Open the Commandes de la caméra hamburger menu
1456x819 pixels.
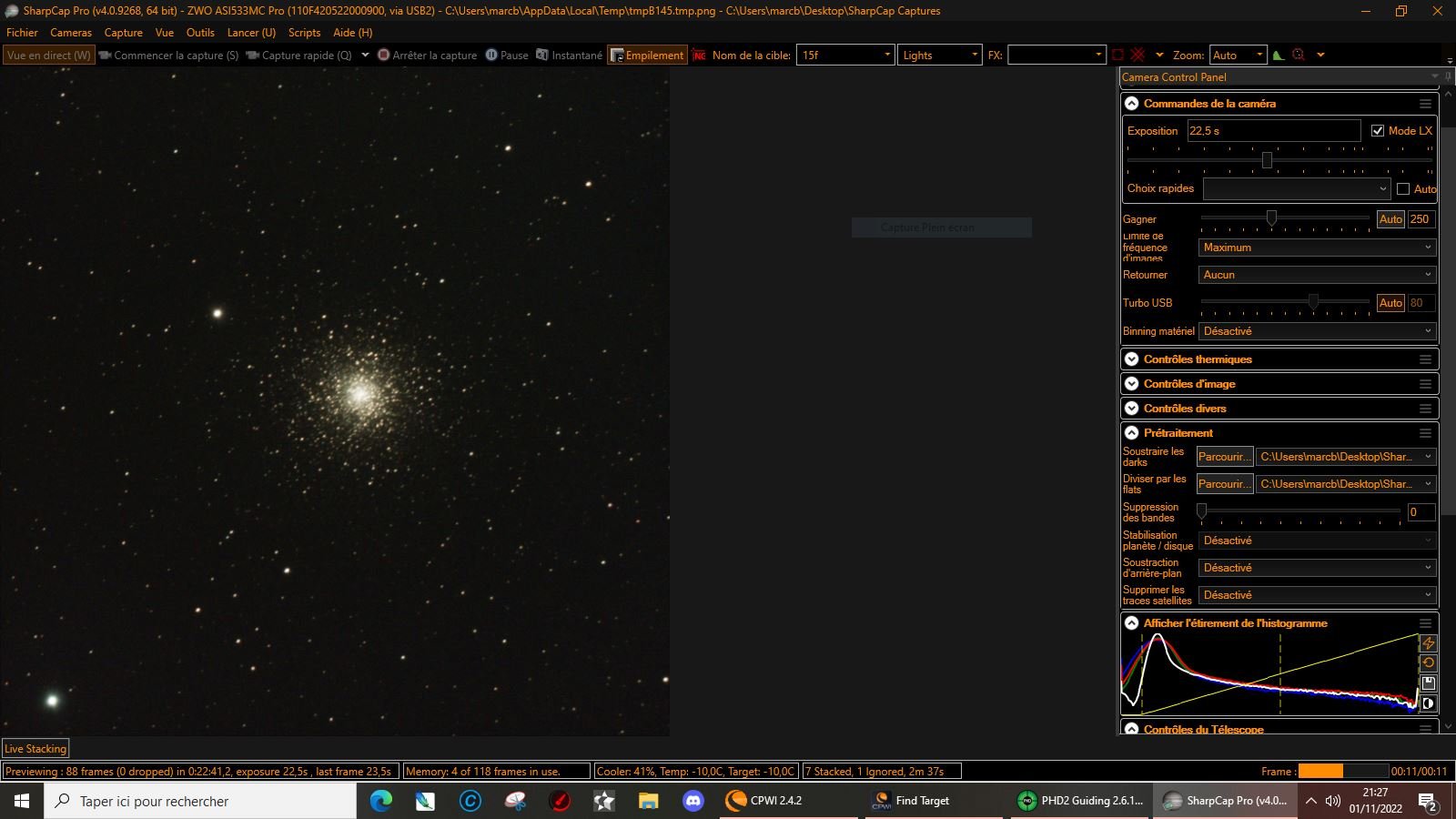(x=1426, y=104)
